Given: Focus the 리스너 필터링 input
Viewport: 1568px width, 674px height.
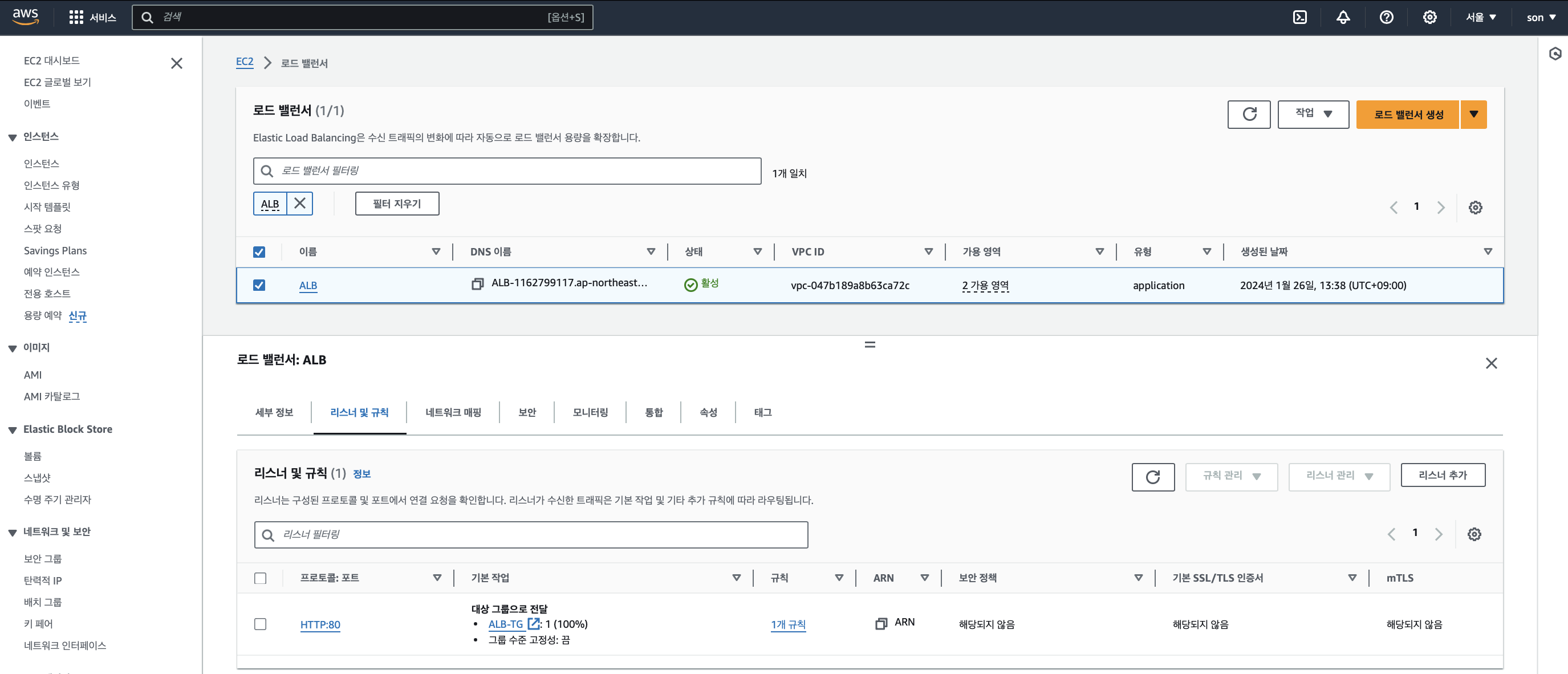Looking at the screenshot, I should (531, 534).
